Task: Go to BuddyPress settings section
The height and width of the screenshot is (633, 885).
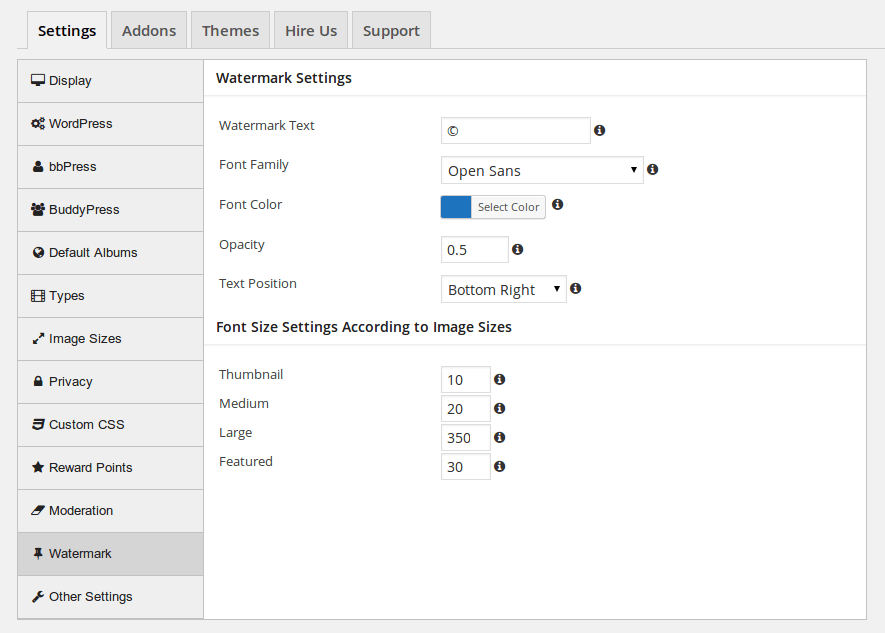Action: [x=111, y=209]
